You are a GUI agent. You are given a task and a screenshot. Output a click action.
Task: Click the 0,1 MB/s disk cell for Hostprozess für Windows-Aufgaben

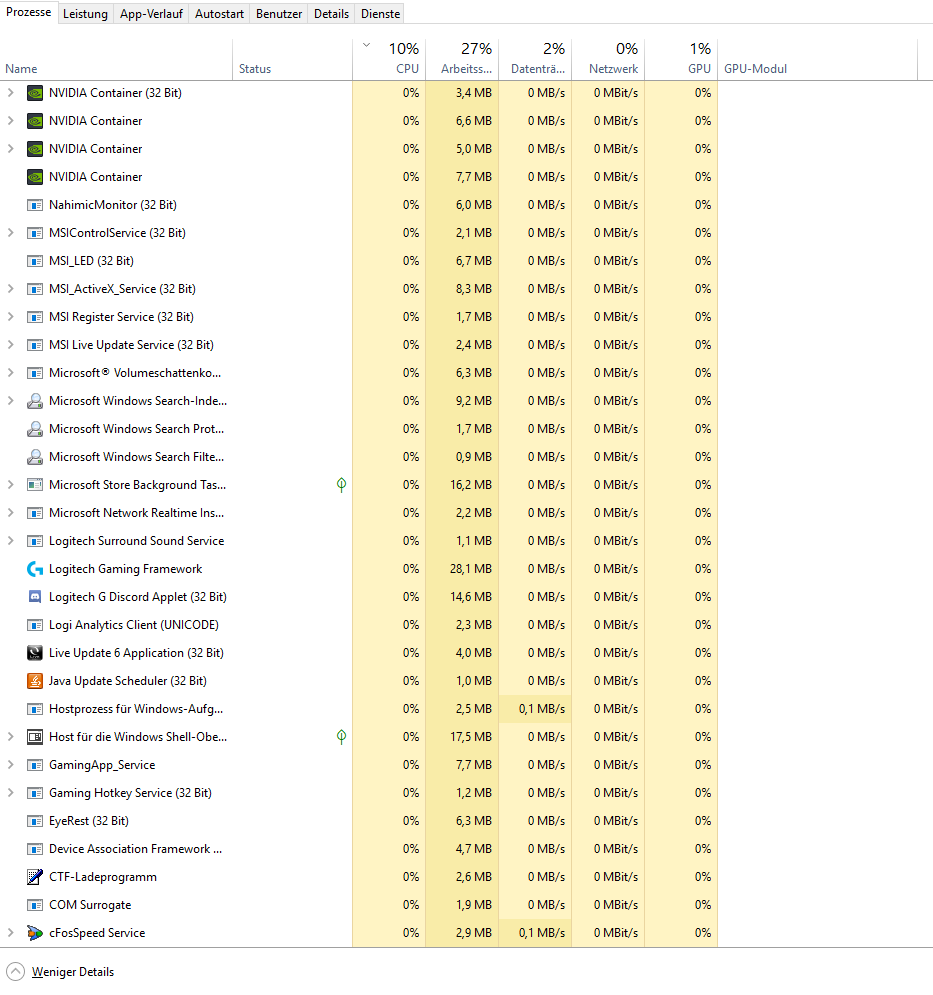tap(535, 709)
